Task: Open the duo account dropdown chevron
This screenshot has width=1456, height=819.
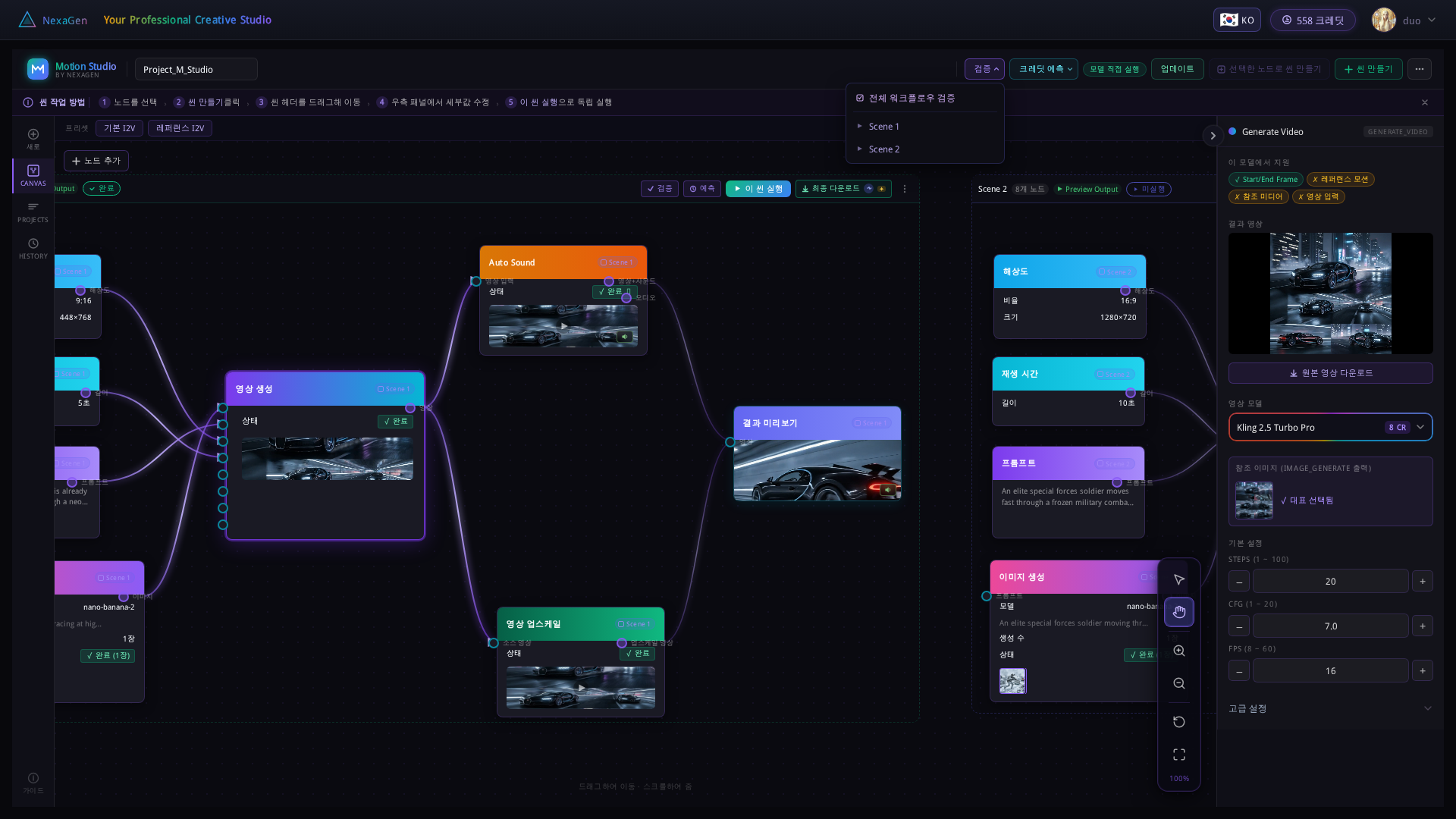Action: pyautogui.click(x=1432, y=20)
